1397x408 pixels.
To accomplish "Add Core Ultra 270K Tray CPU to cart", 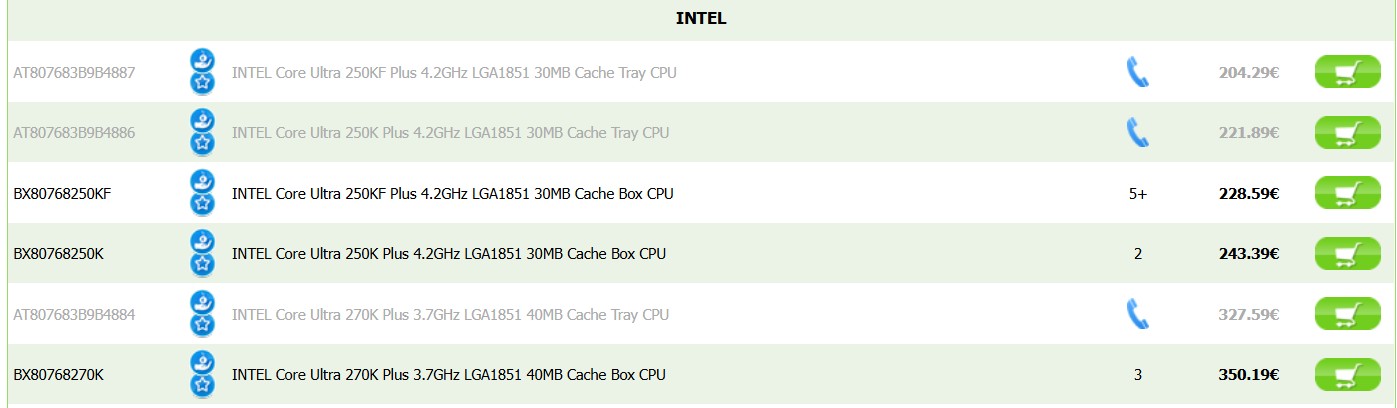I will (x=1346, y=314).
